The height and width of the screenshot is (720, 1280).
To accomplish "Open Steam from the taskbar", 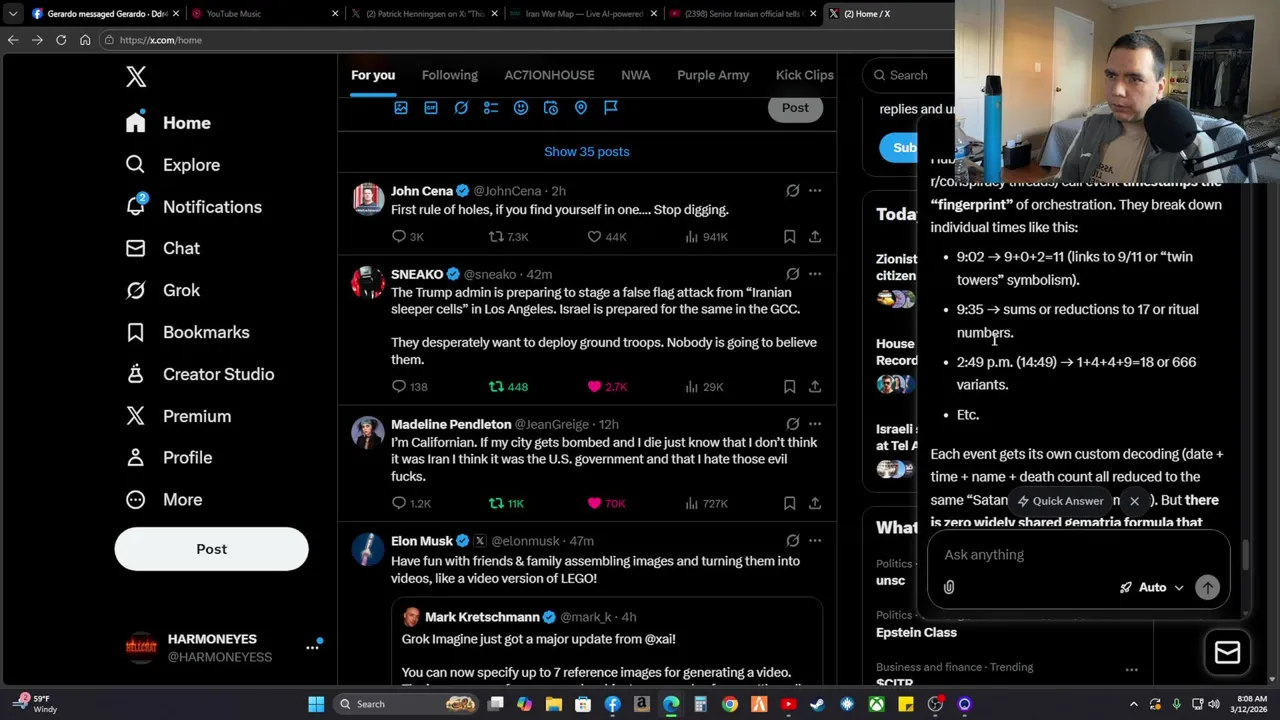I will pyautogui.click(x=817, y=704).
